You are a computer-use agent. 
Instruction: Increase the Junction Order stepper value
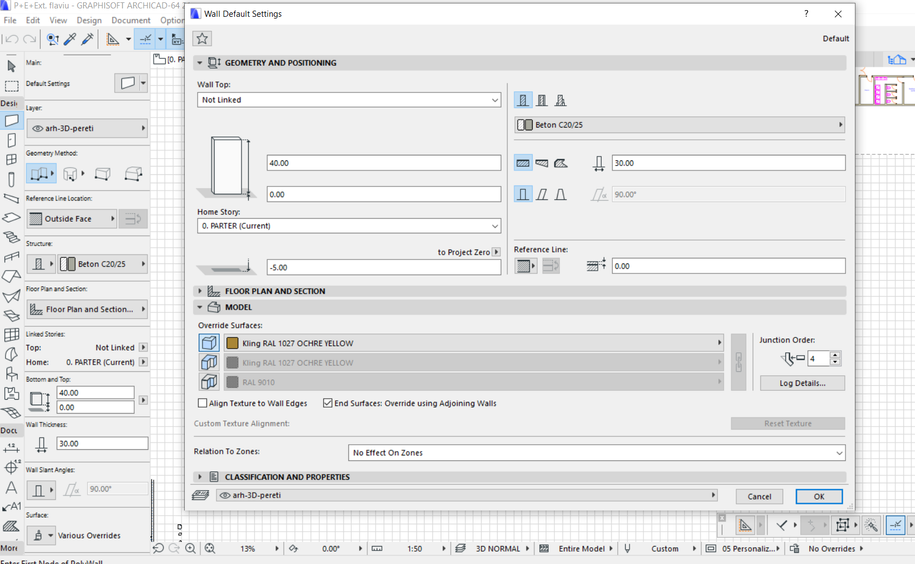(835, 355)
